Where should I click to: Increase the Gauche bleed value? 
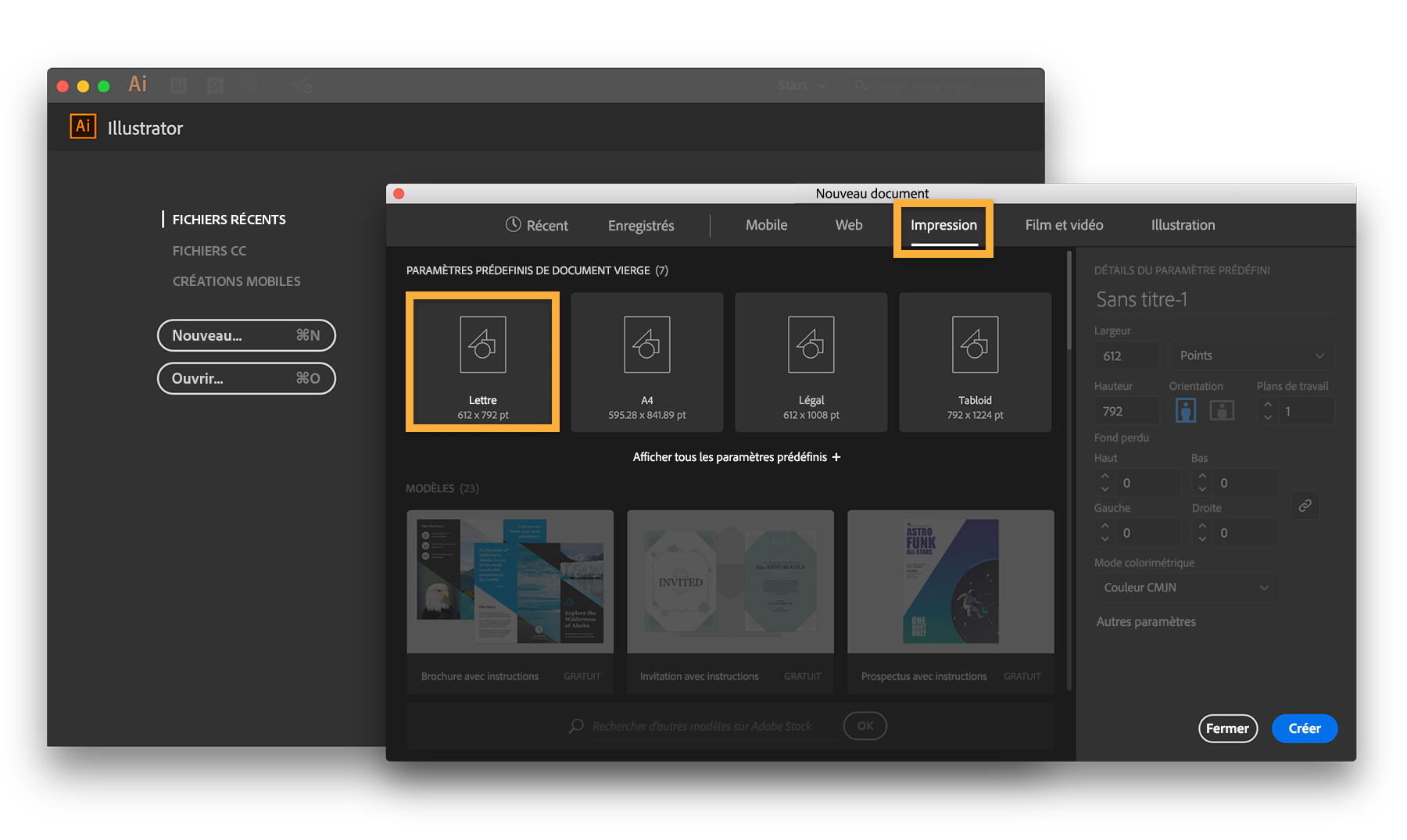click(1104, 526)
